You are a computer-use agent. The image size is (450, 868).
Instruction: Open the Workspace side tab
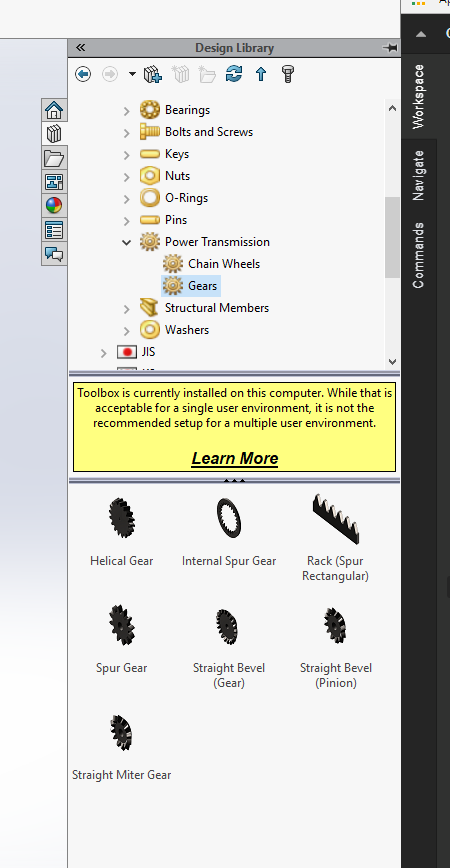(419, 96)
